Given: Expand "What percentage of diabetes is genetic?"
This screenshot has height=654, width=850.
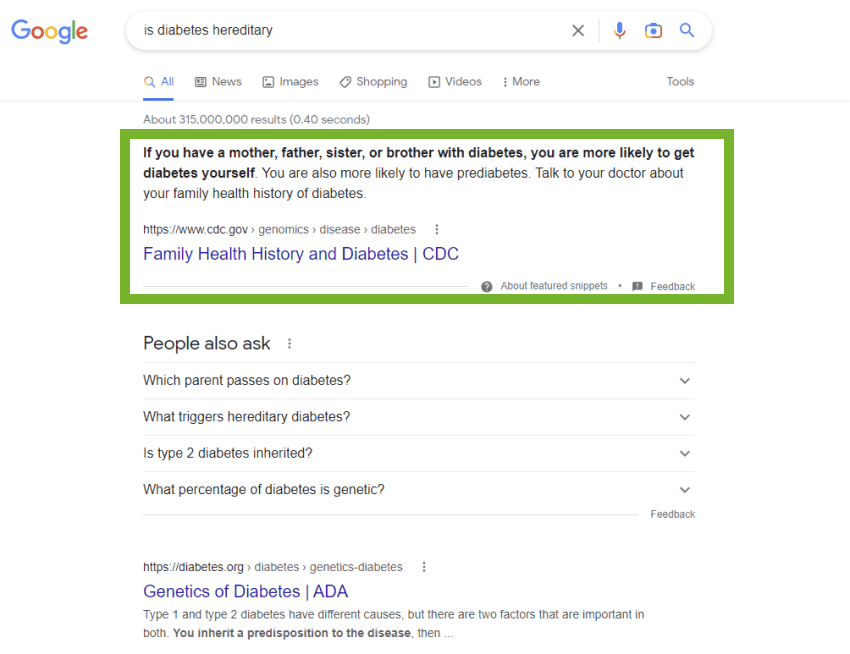Looking at the screenshot, I should tap(418, 490).
